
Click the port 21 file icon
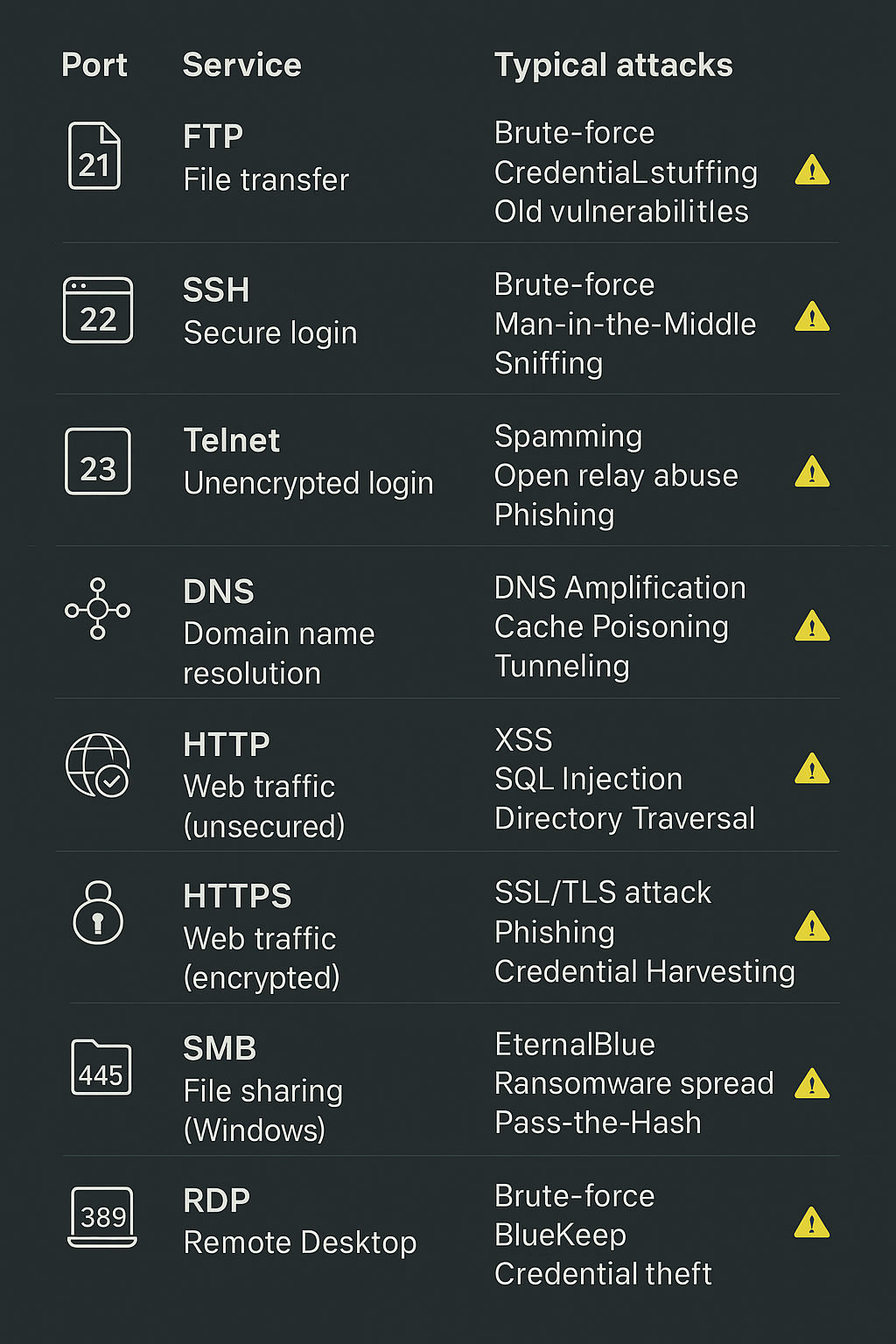click(94, 156)
